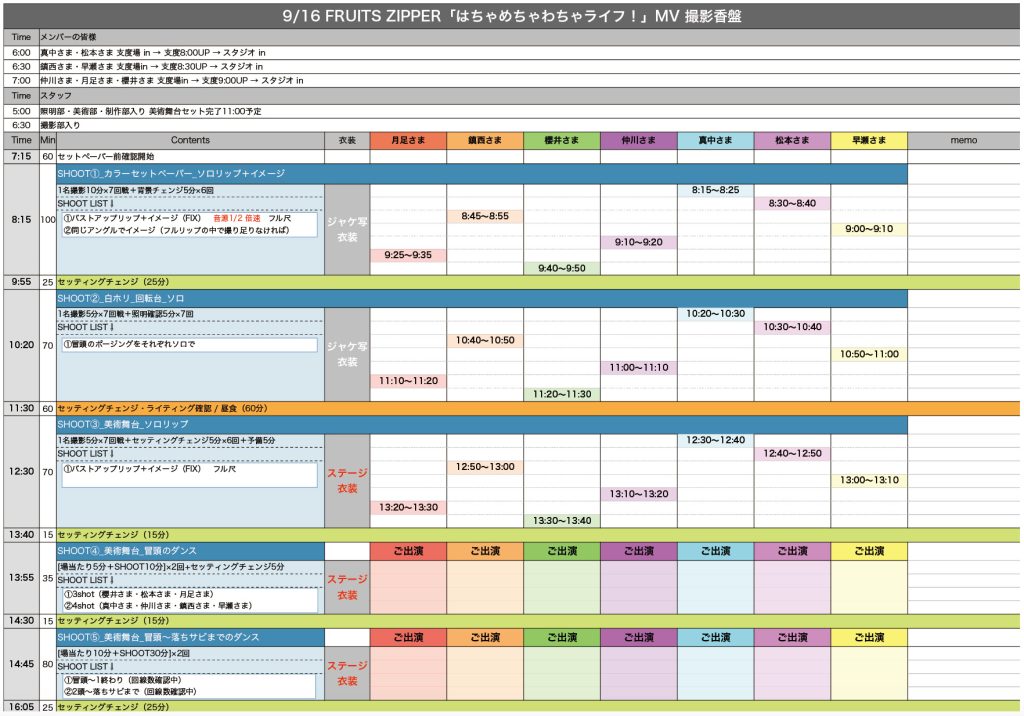This screenshot has width=1024, height=716.
Task: Select the SHOOT④ 美術舞台 冒頭のダンス header
Action: coord(190,552)
